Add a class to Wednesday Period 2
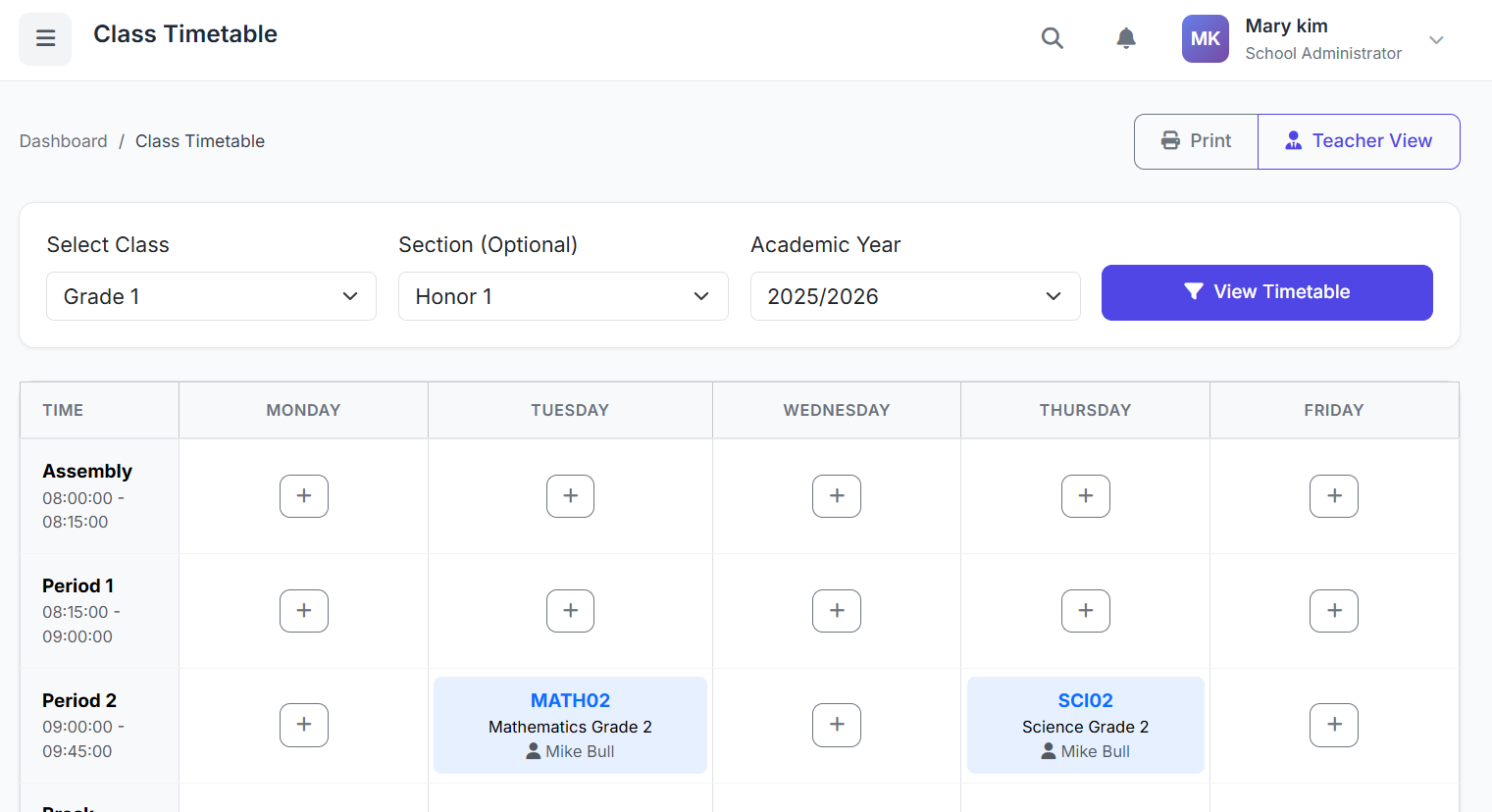This screenshot has height=812, width=1492. coord(836,725)
